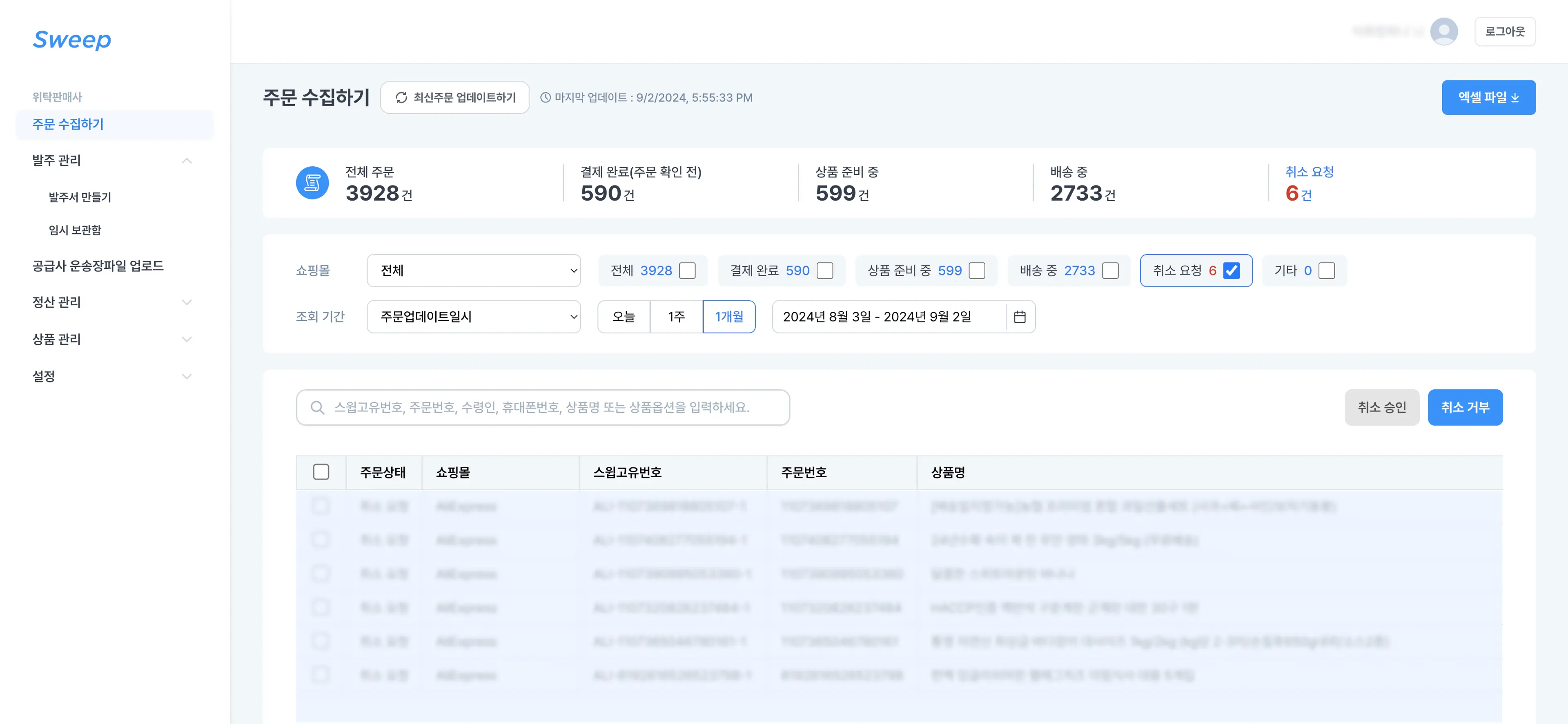
Task: Click the 취소 요청 6건 summary link
Action: click(x=1309, y=183)
